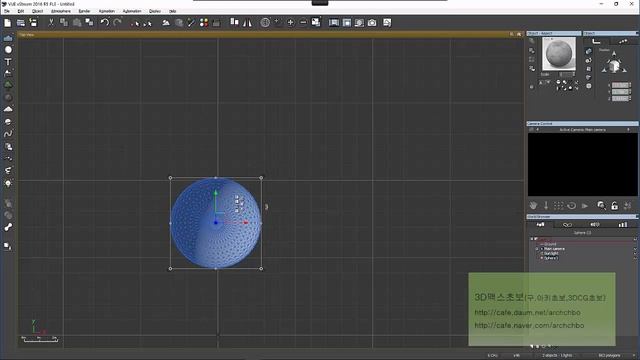Maximize the Top view with title bar icon

(x=519, y=35)
